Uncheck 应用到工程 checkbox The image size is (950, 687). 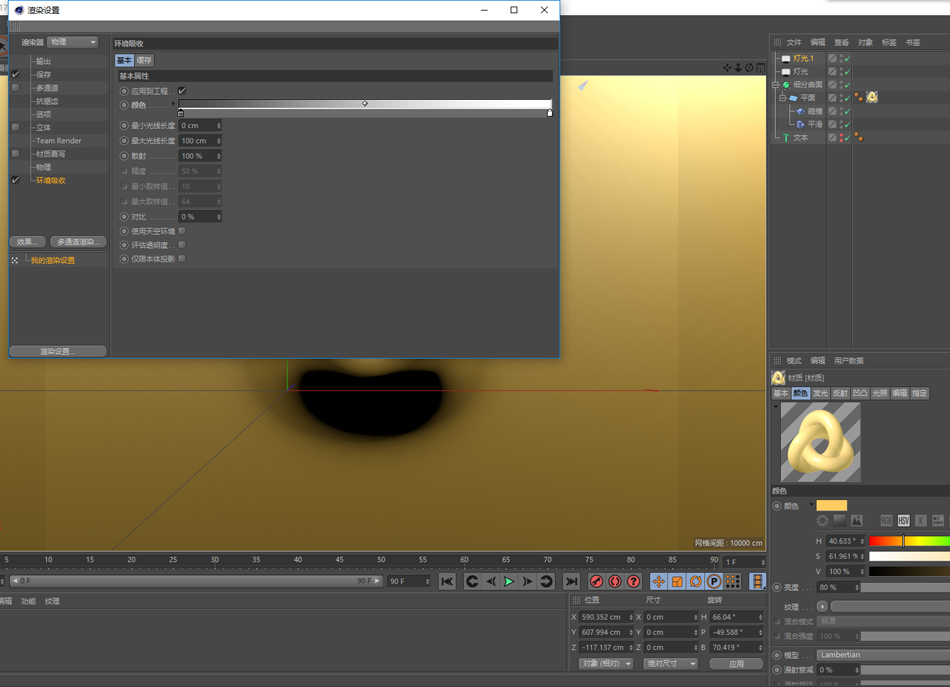pos(182,91)
